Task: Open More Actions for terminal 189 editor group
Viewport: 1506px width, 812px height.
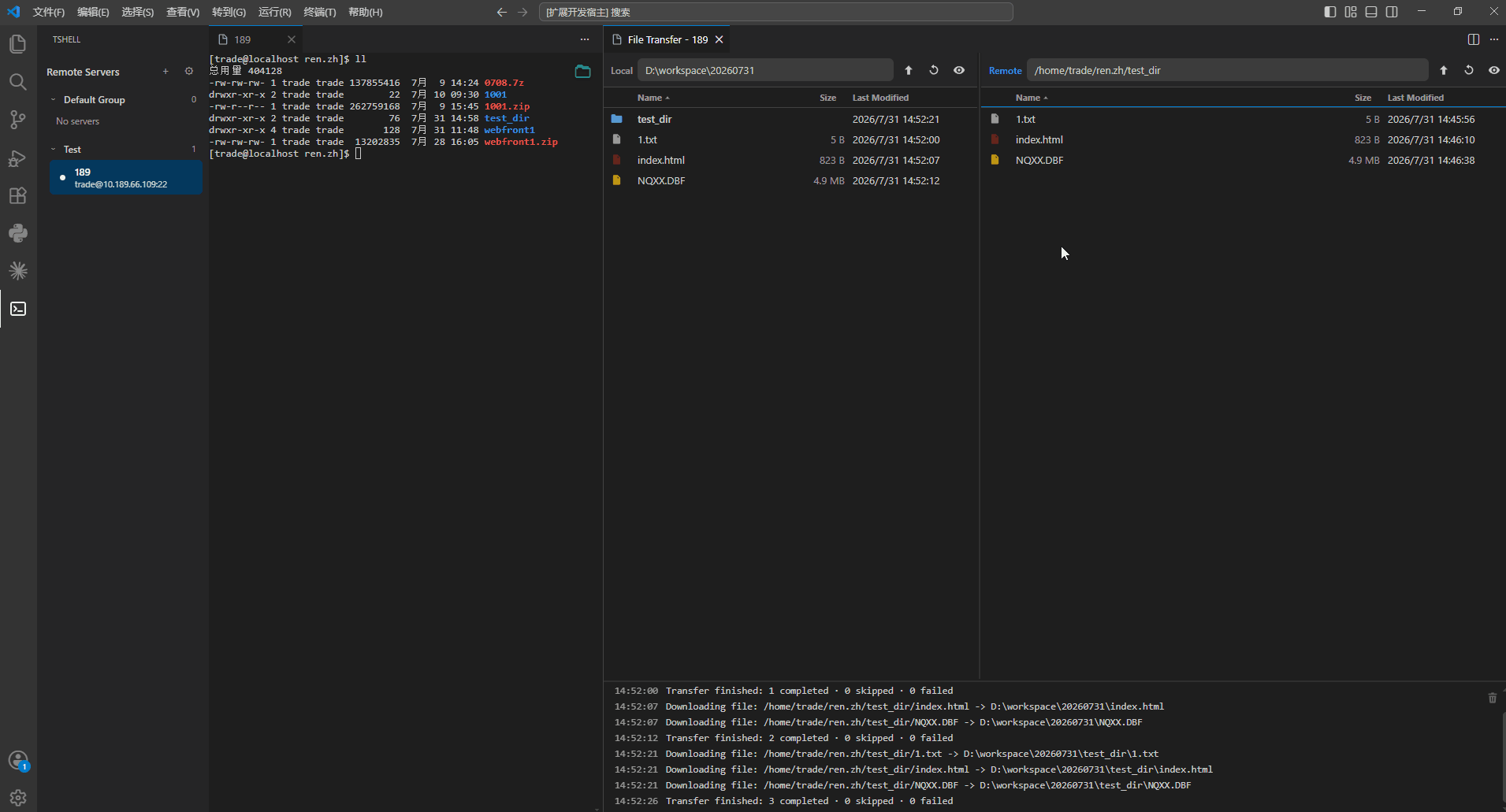Action: [585, 39]
